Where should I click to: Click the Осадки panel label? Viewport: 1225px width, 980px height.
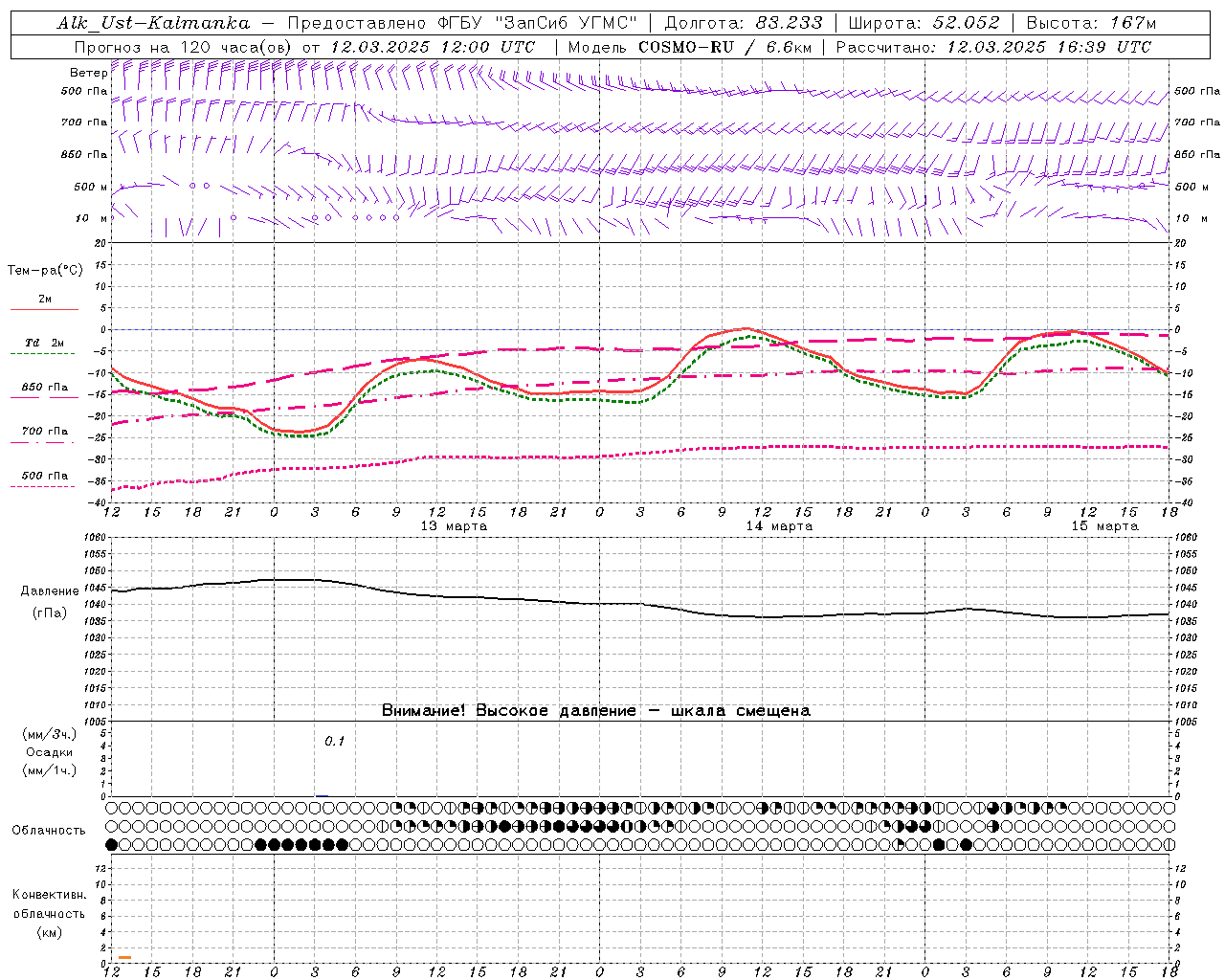coord(50,752)
